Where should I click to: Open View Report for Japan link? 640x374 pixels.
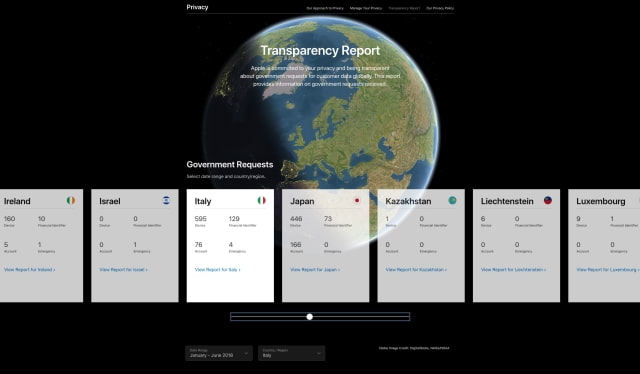coord(315,269)
